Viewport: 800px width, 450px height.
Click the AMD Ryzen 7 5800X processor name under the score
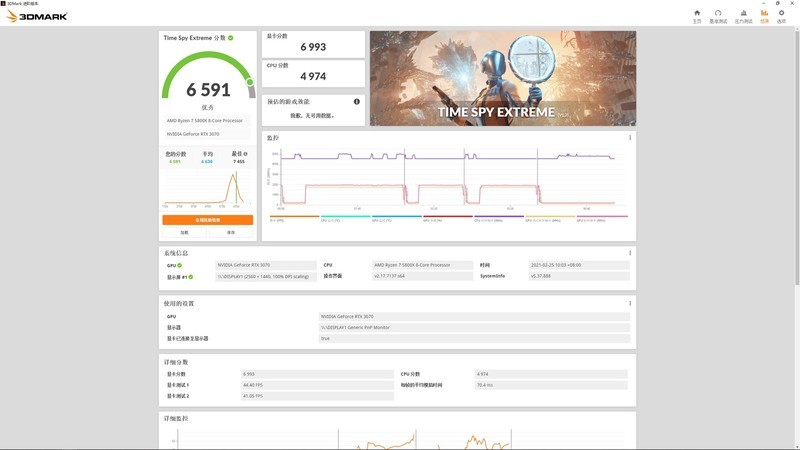pos(205,120)
